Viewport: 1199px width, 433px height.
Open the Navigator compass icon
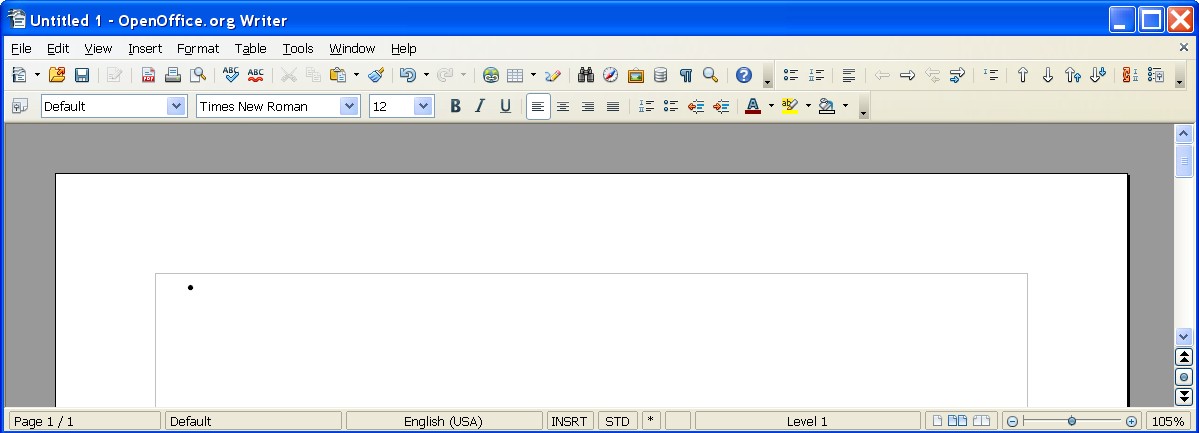(x=610, y=75)
